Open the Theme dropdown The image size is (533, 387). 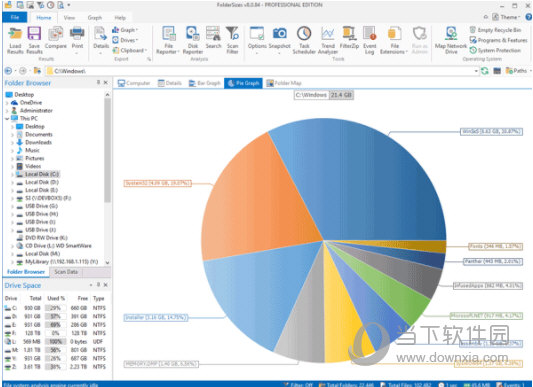click(506, 17)
